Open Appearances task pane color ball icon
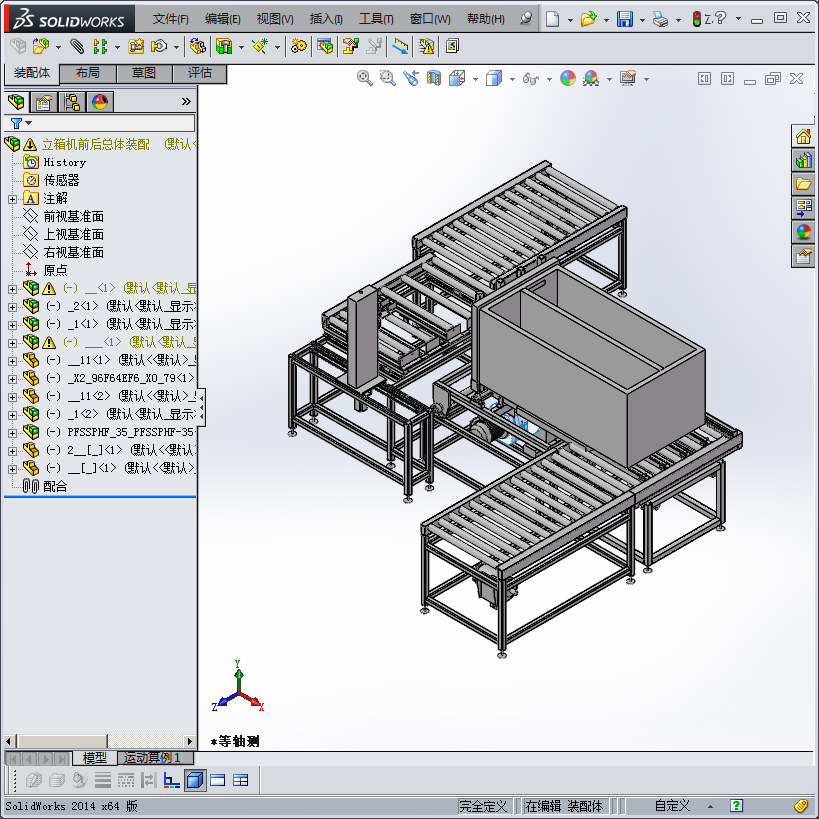 [803, 231]
